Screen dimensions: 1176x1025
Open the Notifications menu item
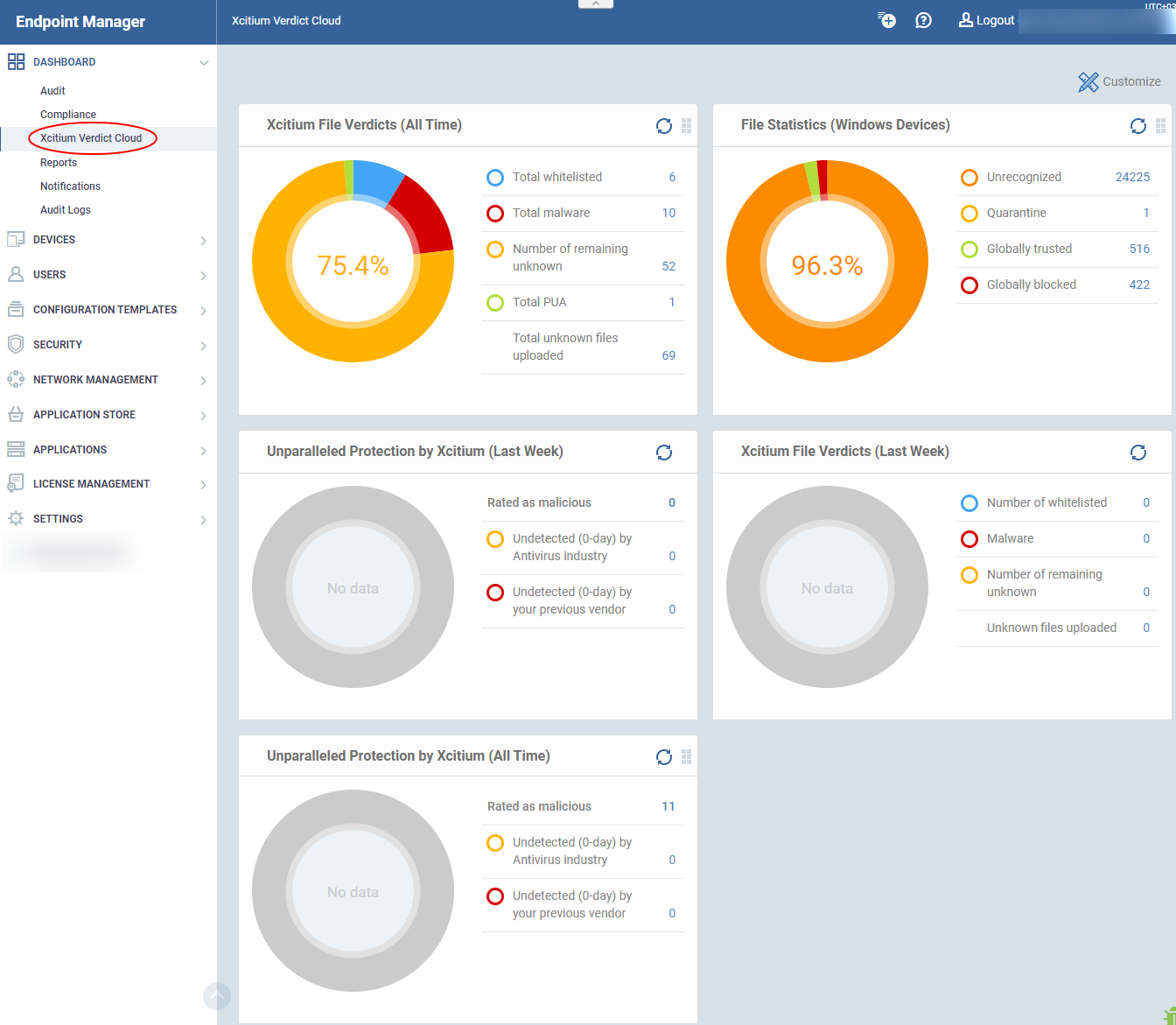pyautogui.click(x=70, y=186)
